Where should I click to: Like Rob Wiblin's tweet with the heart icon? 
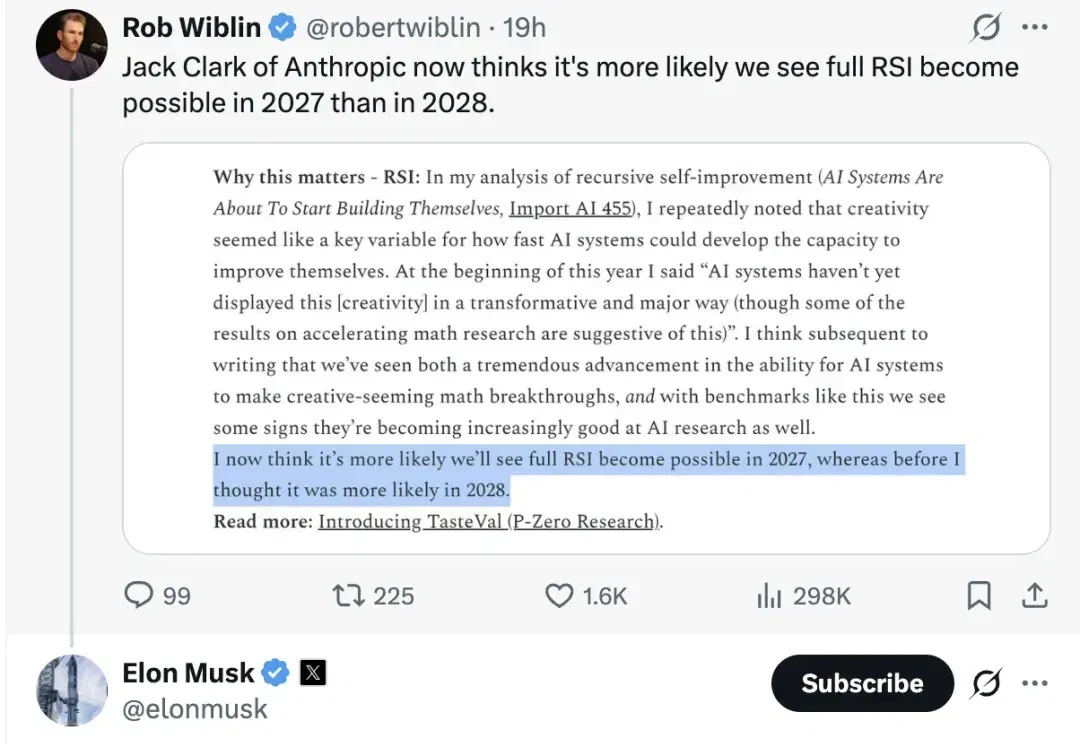coord(559,595)
